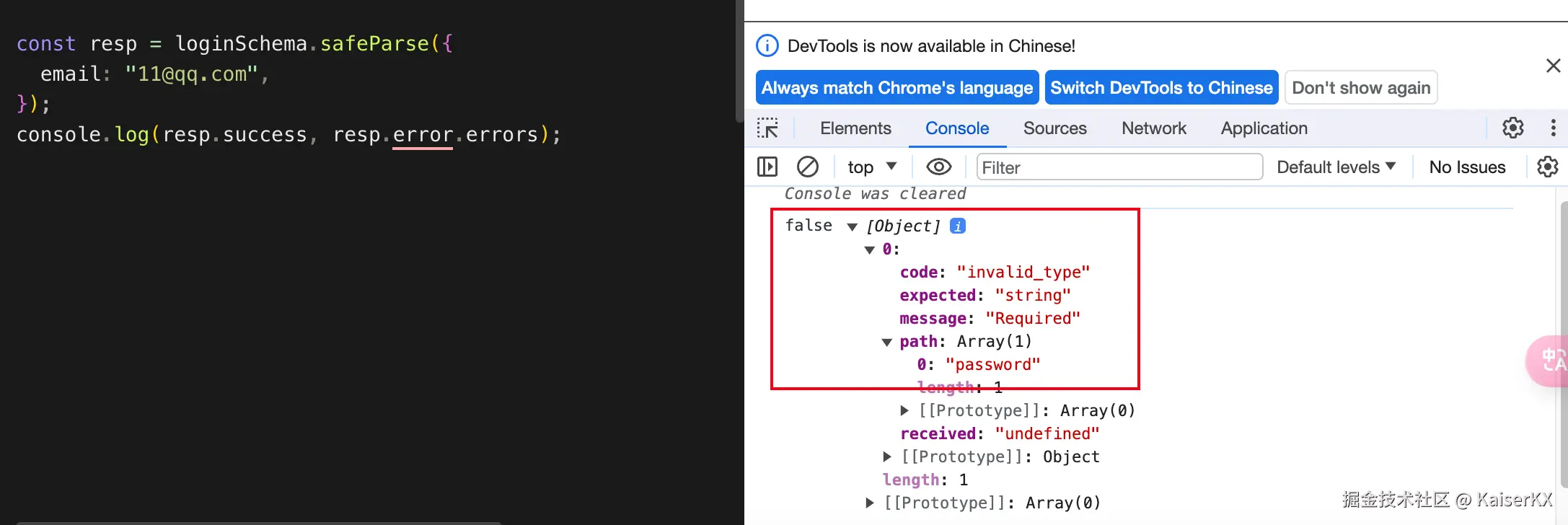Image resolution: width=1568 pixels, height=525 pixels.
Task: Toggle the live expression eye icon
Action: click(938, 167)
